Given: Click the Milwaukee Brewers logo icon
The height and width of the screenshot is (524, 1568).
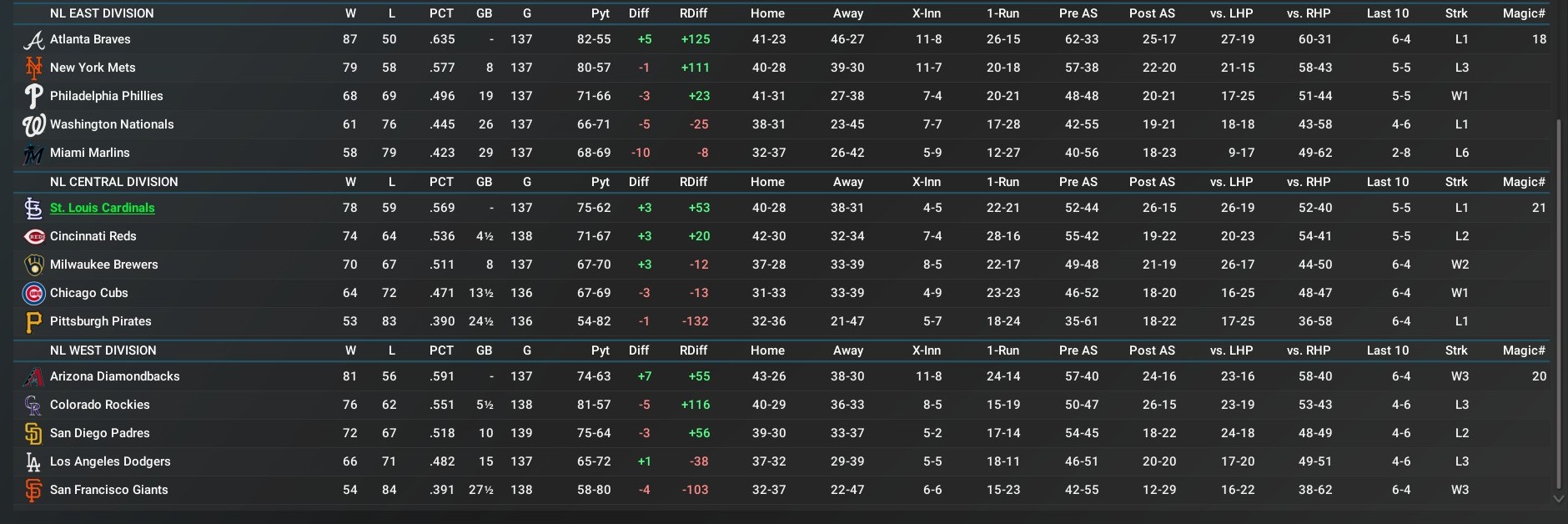Looking at the screenshot, I should [34, 265].
